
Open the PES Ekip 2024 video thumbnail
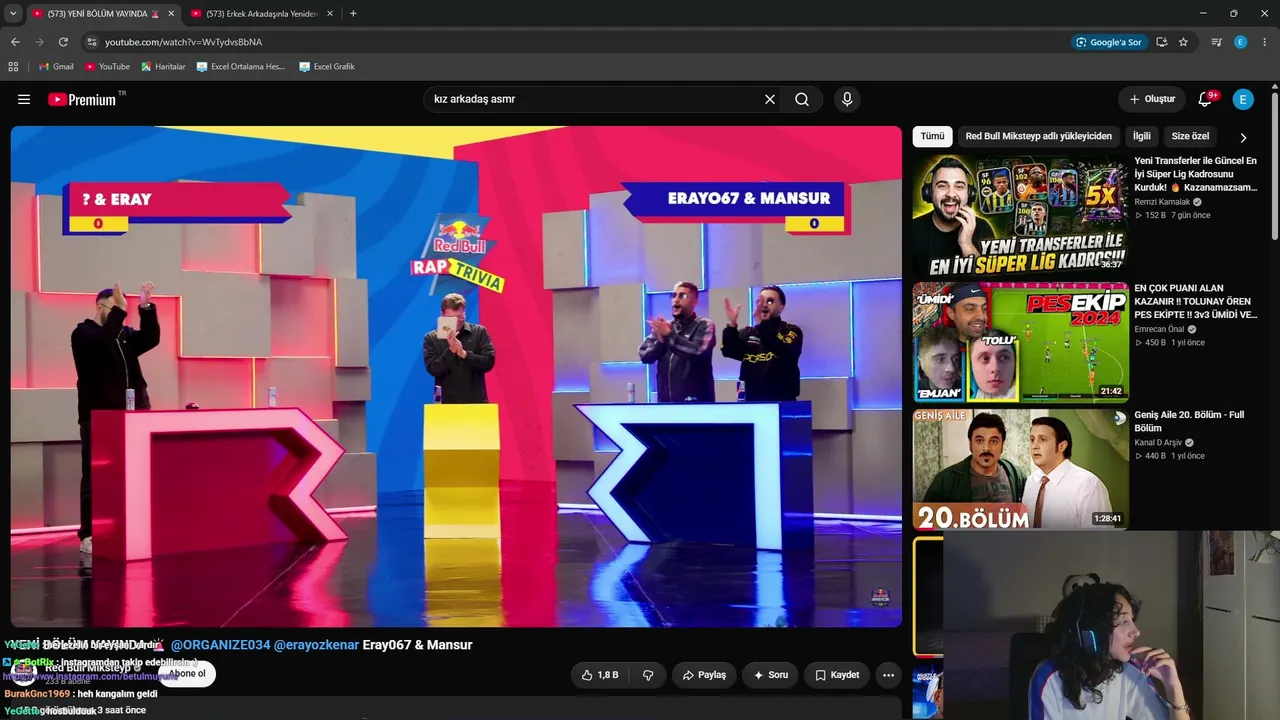pyautogui.click(x=1020, y=342)
